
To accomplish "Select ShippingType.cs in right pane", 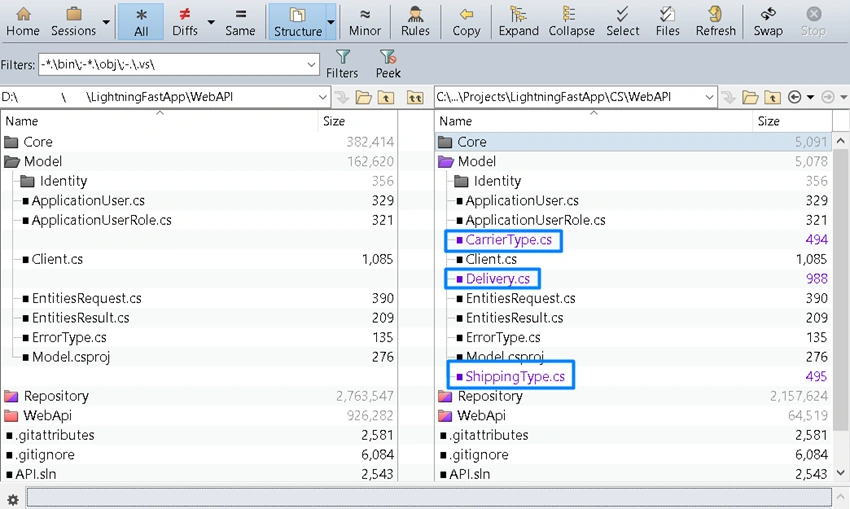I will [x=633, y=376].
